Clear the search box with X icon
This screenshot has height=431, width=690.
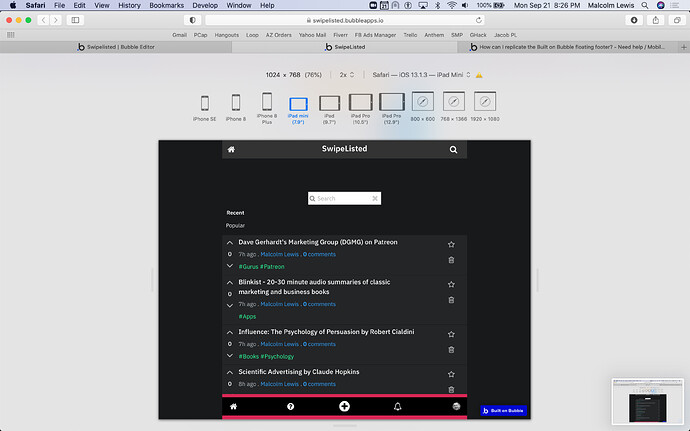point(375,199)
